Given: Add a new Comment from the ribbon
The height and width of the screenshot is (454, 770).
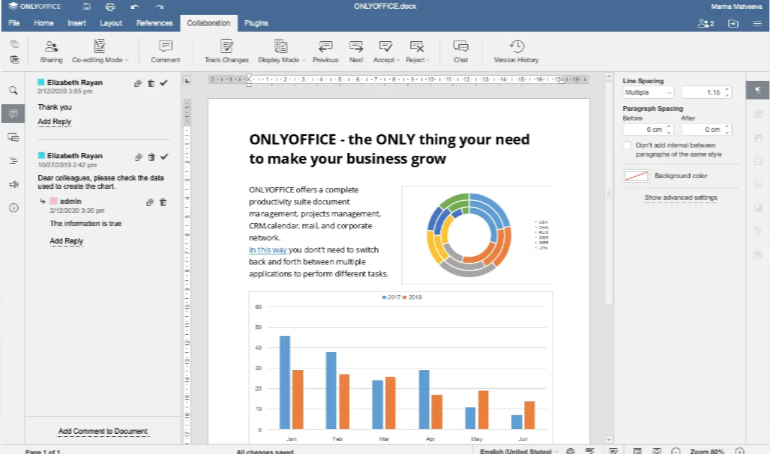Looking at the screenshot, I should (x=165, y=52).
